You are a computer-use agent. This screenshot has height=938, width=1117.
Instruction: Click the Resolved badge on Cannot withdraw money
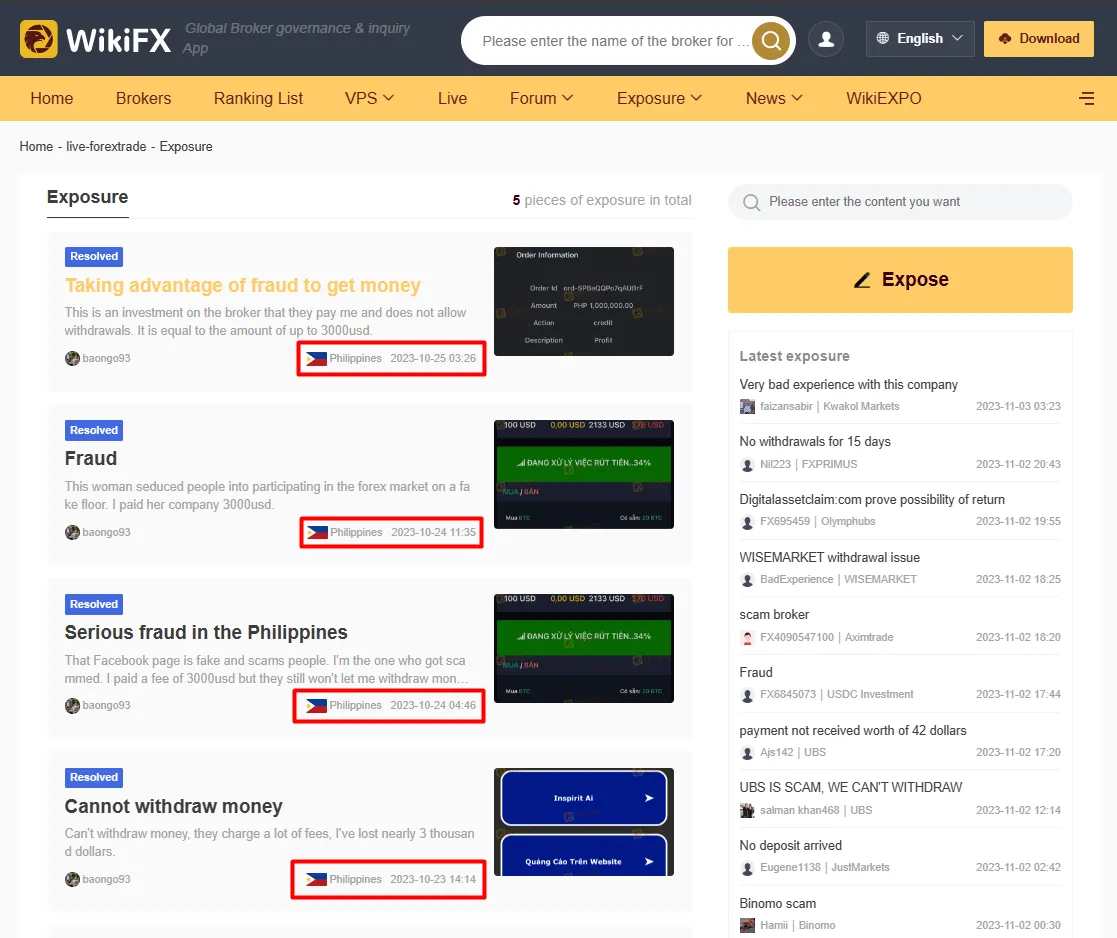94,778
